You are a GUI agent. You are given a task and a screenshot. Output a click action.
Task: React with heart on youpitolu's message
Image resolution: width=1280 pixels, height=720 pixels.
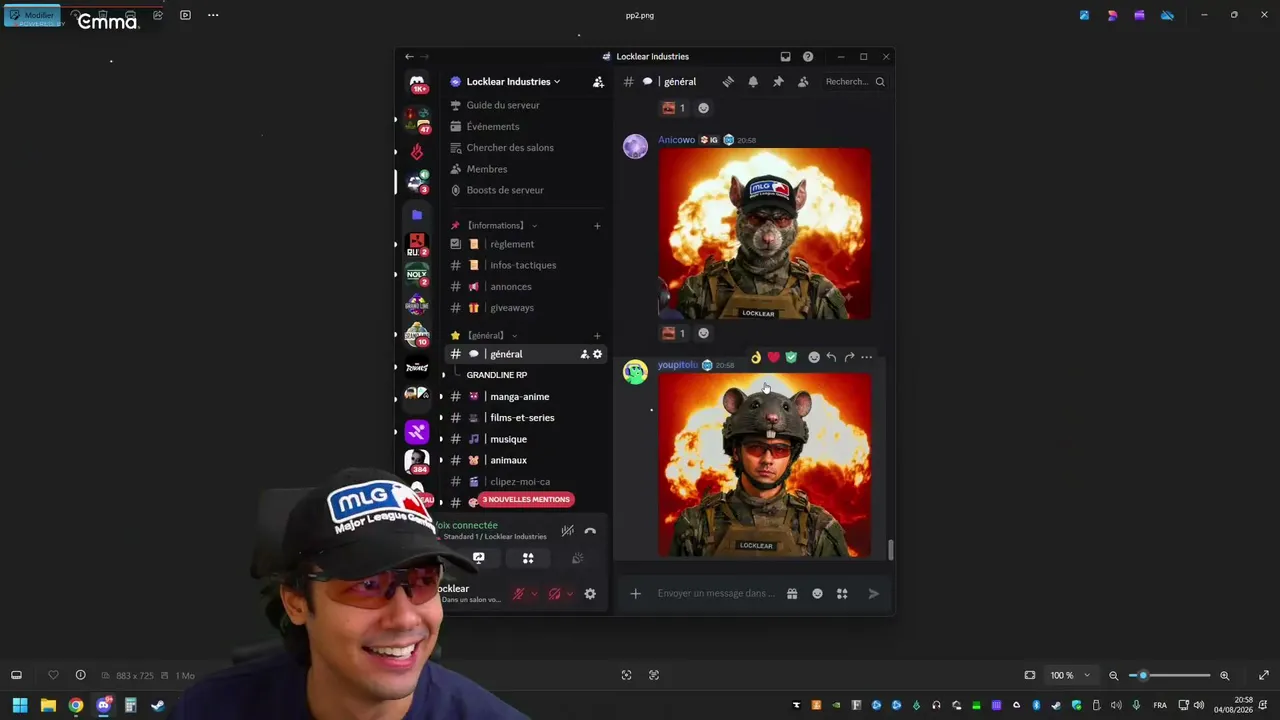773,357
